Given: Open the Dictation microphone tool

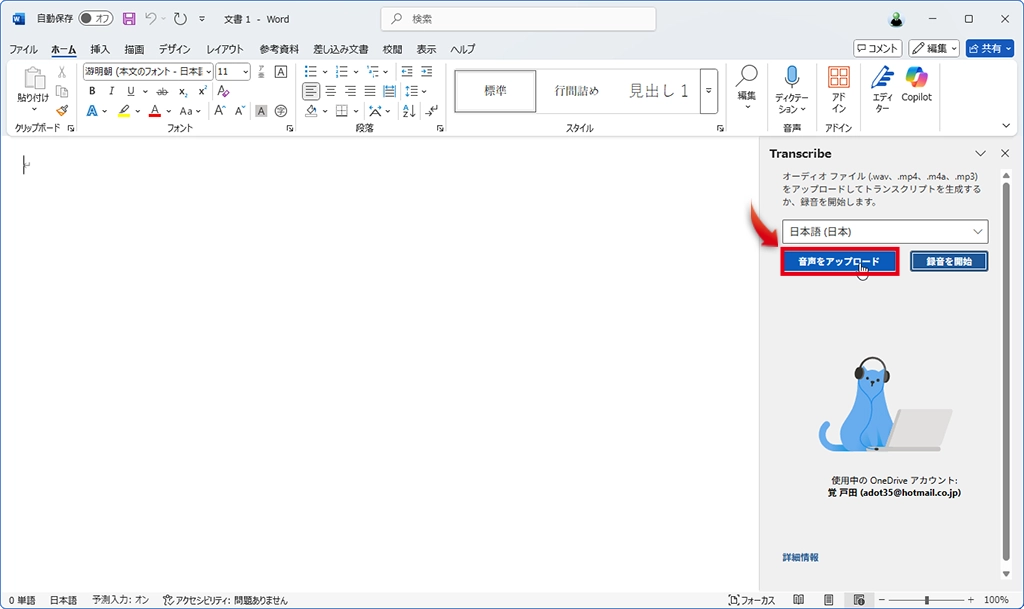Looking at the screenshot, I should click(792, 90).
